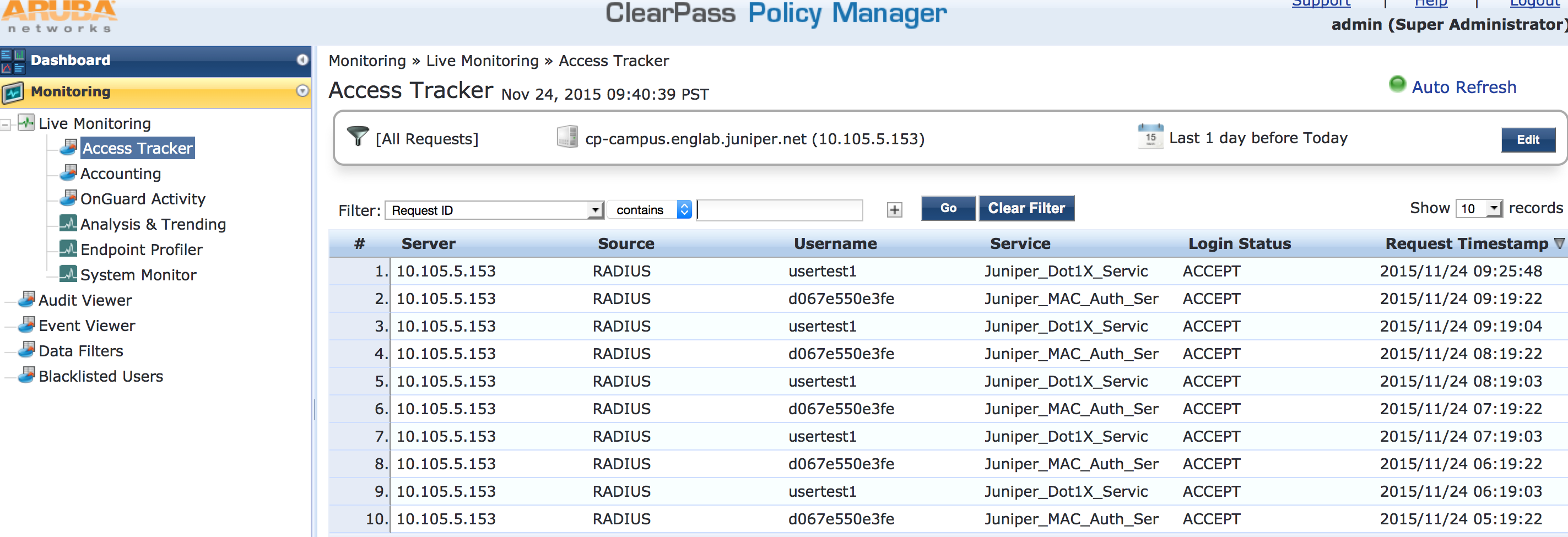
Task: Click the Monitoring panel icon
Action: point(13,92)
